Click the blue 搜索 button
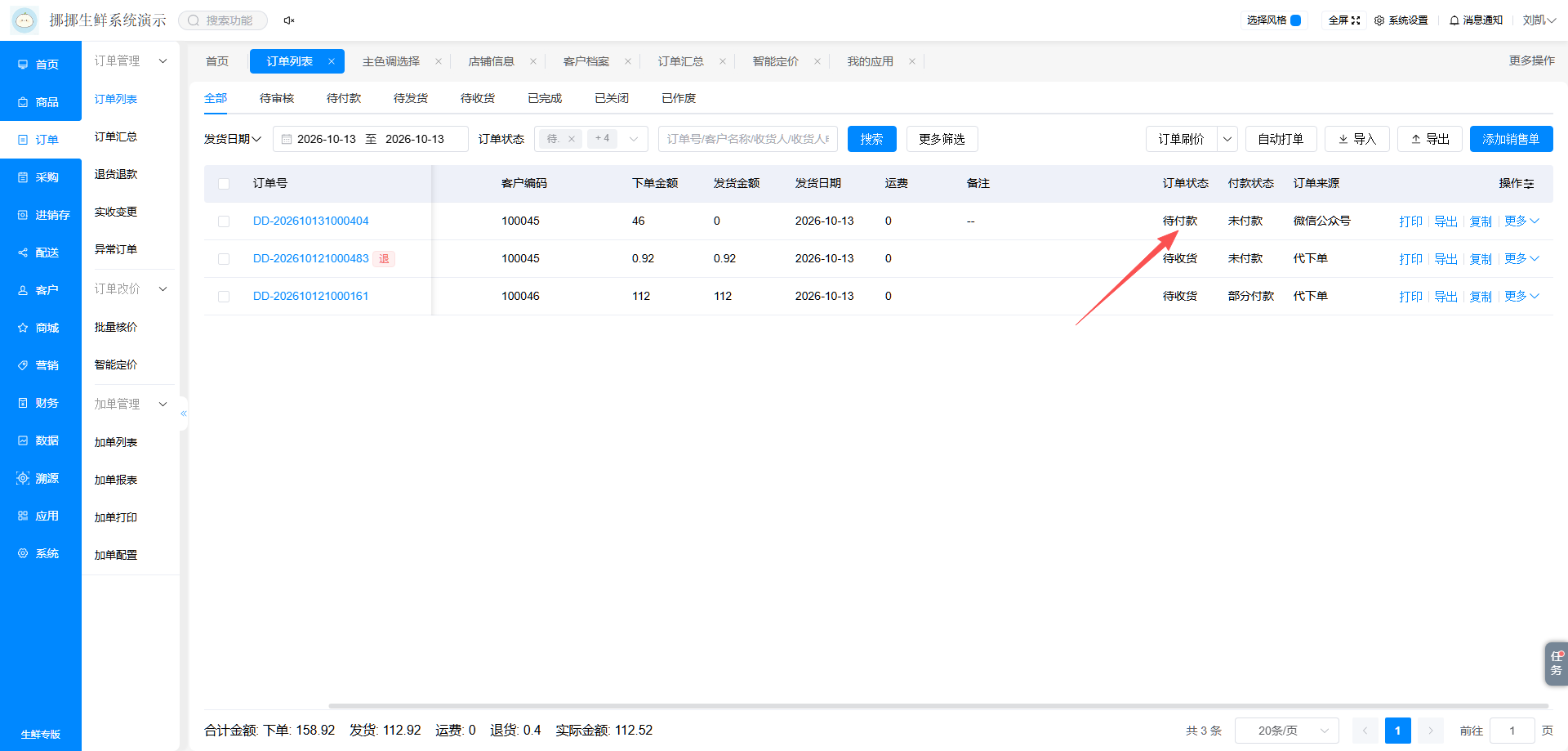 (x=872, y=139)
